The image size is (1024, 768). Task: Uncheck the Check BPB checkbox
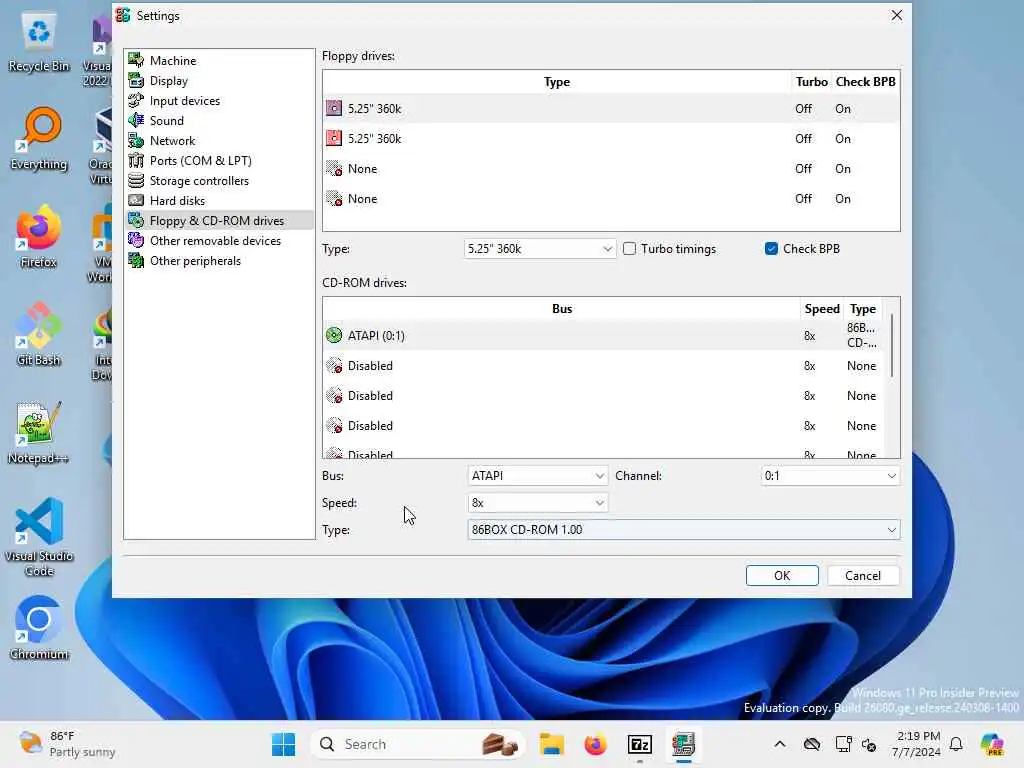pyautogui.click(x=771, y=249)
